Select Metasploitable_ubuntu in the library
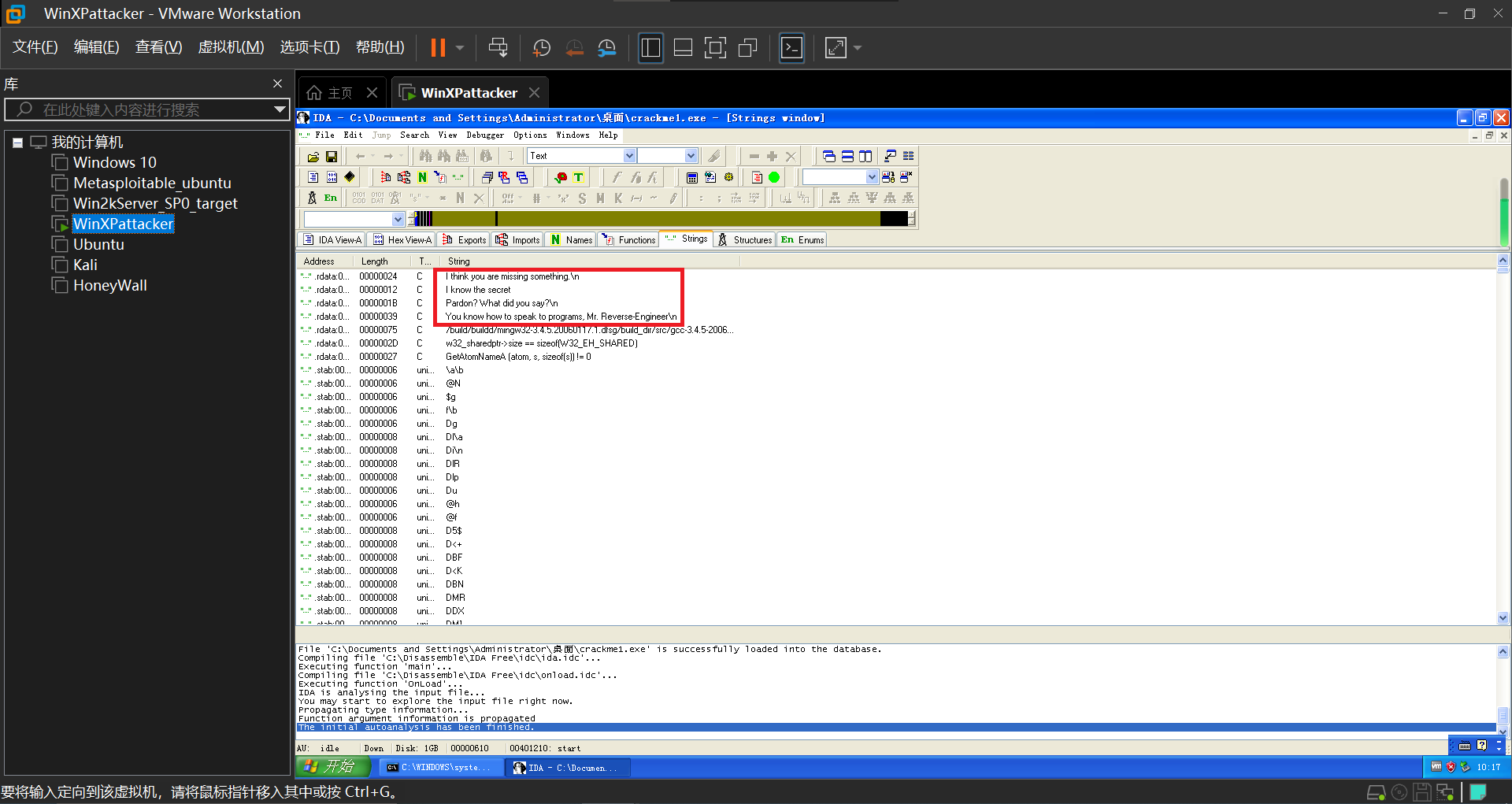The image size is (1512, 804). 152,183
